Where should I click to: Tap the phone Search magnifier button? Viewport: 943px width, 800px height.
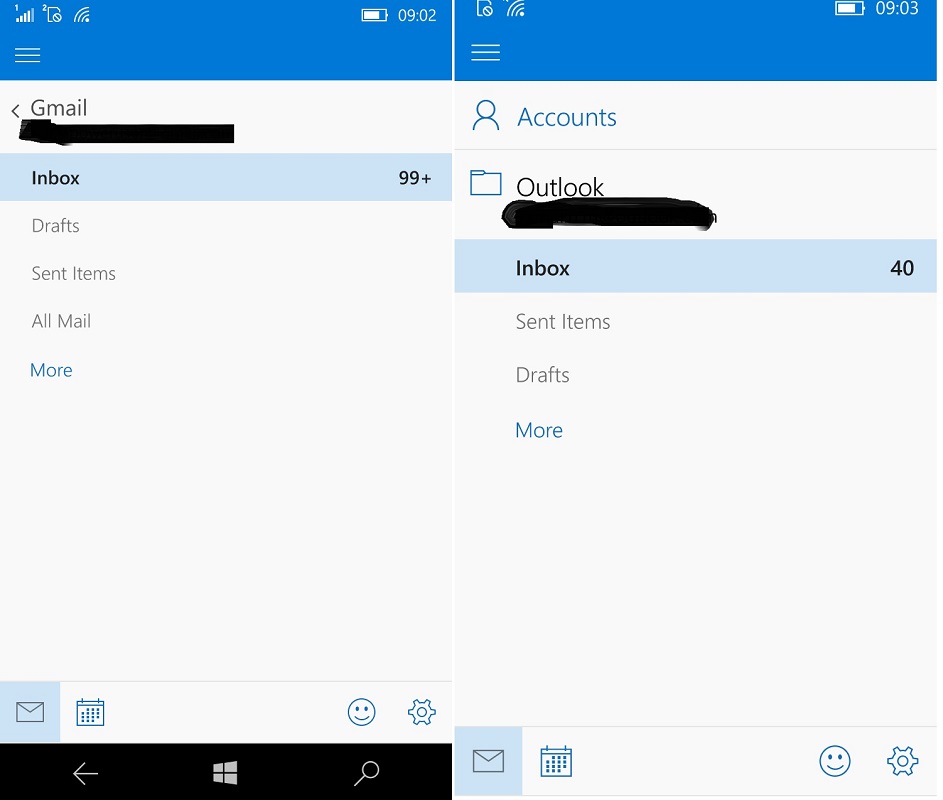(x=366, y=773)
